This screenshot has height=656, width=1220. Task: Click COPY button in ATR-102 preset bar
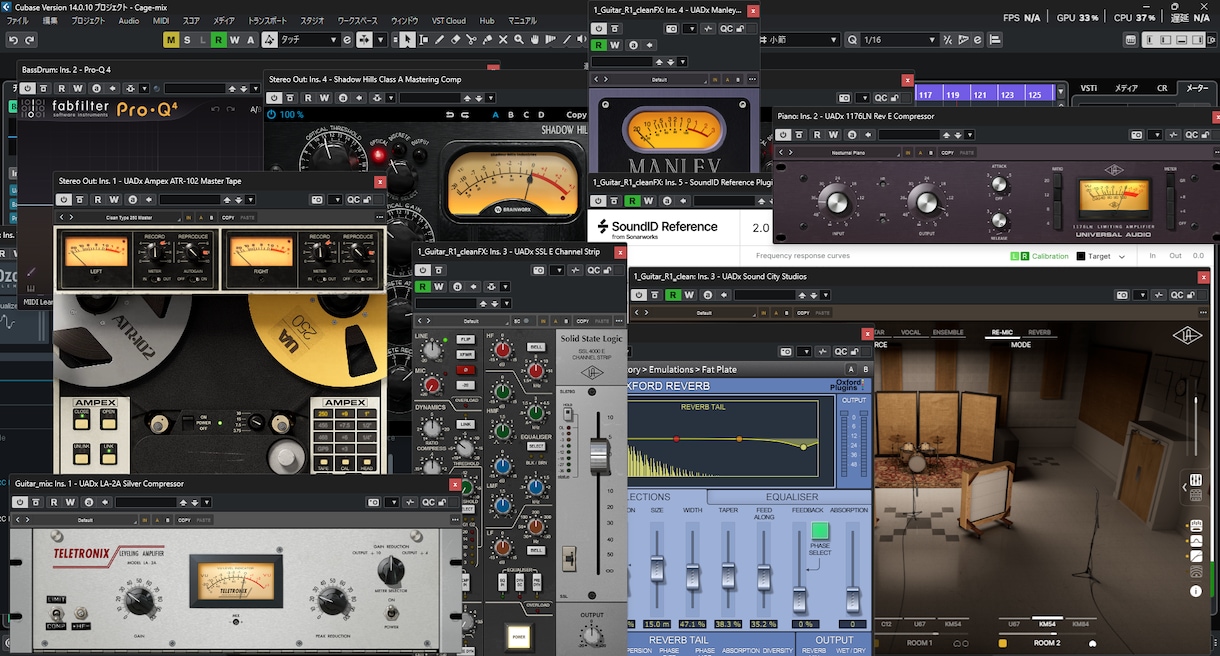228,217
